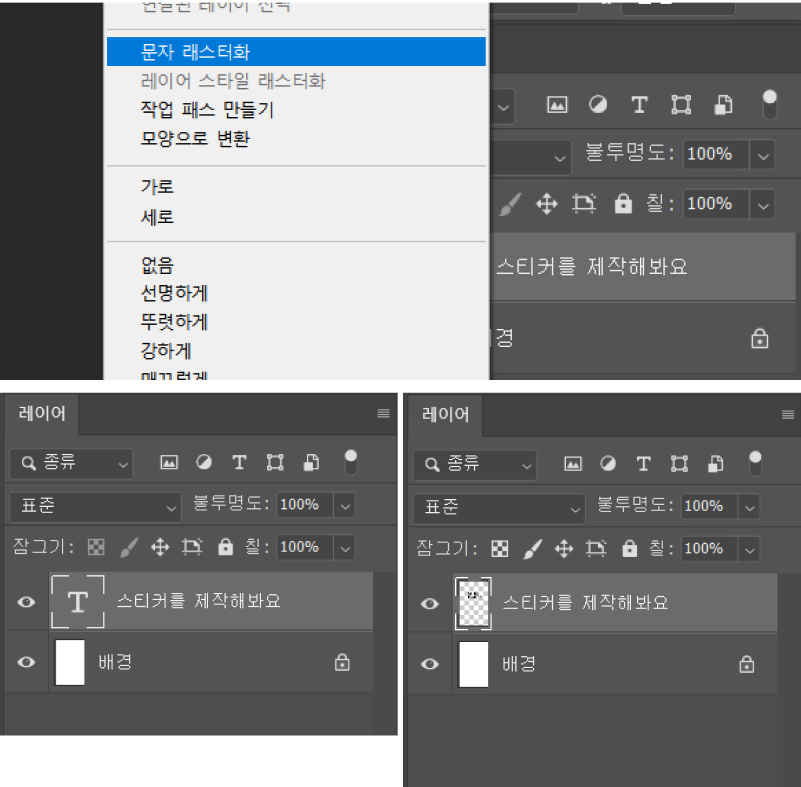
Task: Open 종류 filter dropdown in bottom-left panel
Action: pos(73,463)
